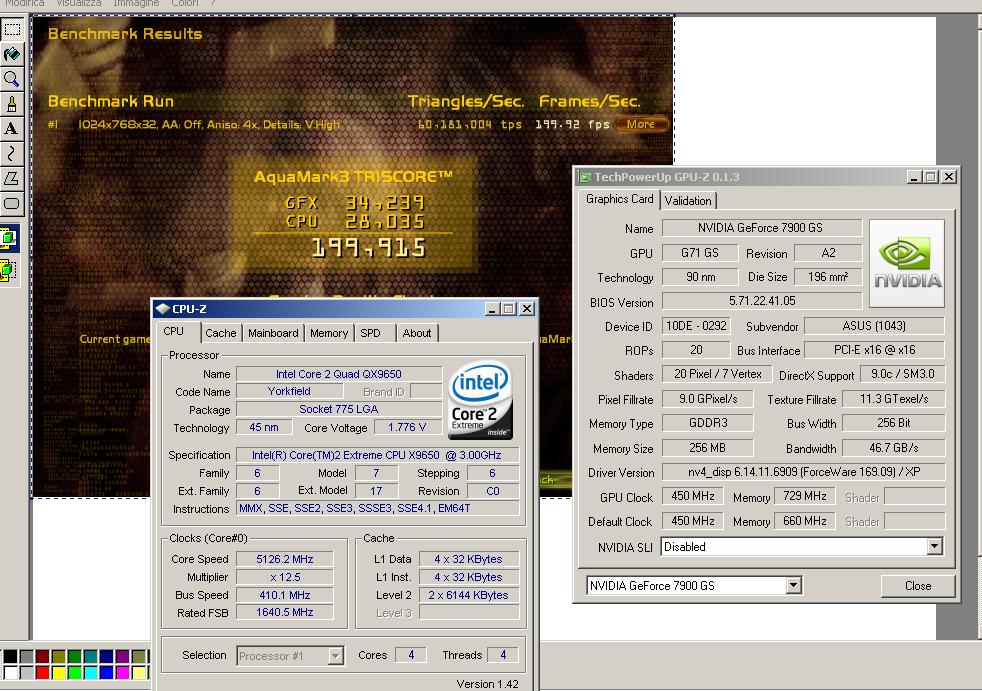This screenshot has height=691, width=982.
Task: Click the Core Speed value 5126.2 MHz
Action: (284, 559)
